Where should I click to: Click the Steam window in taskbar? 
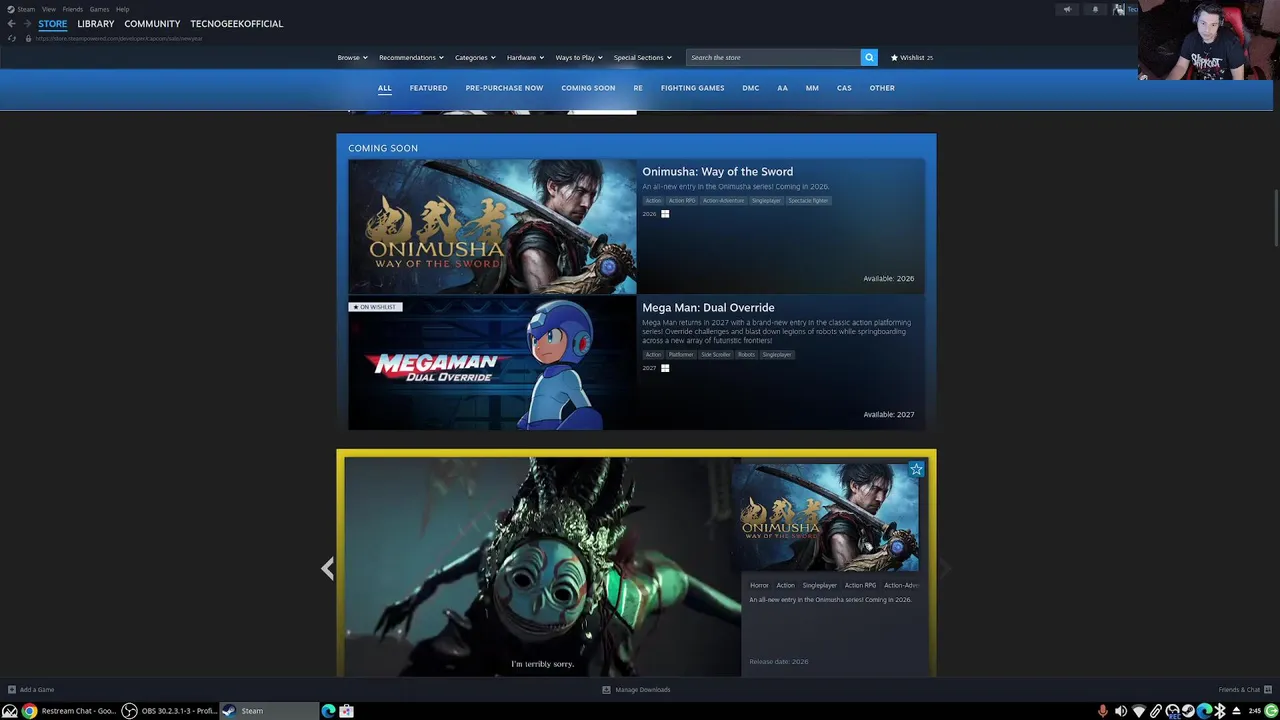268,711
